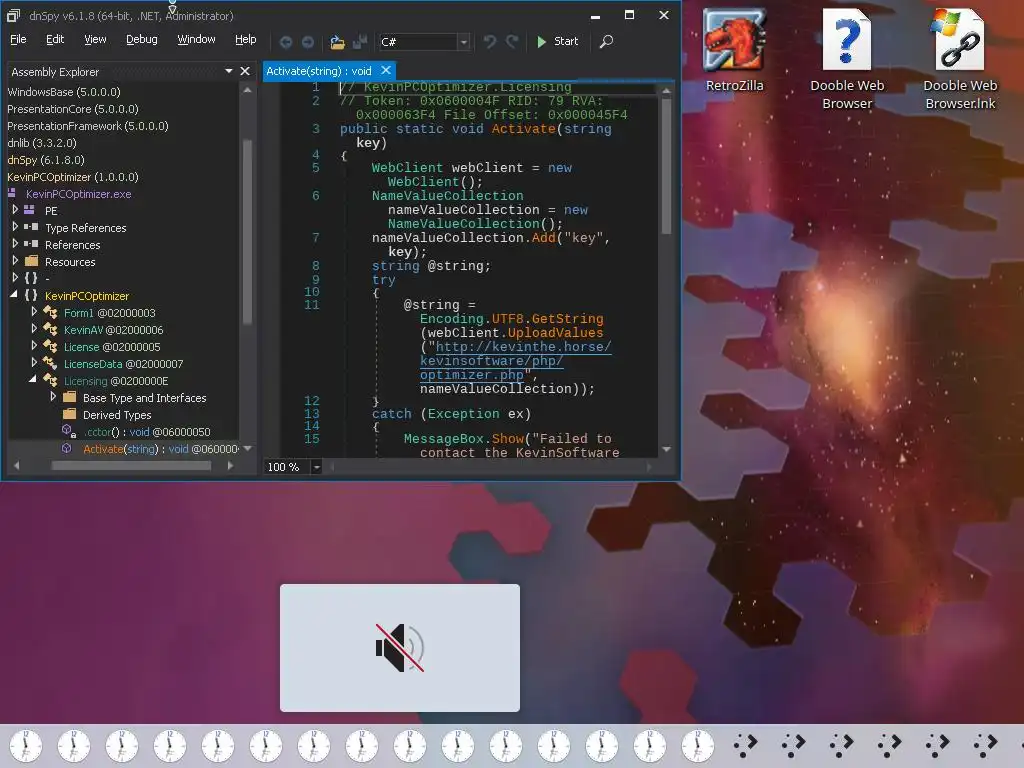Open the Help menu
This screenshot has width=1024, height=768.
[246, 39]
